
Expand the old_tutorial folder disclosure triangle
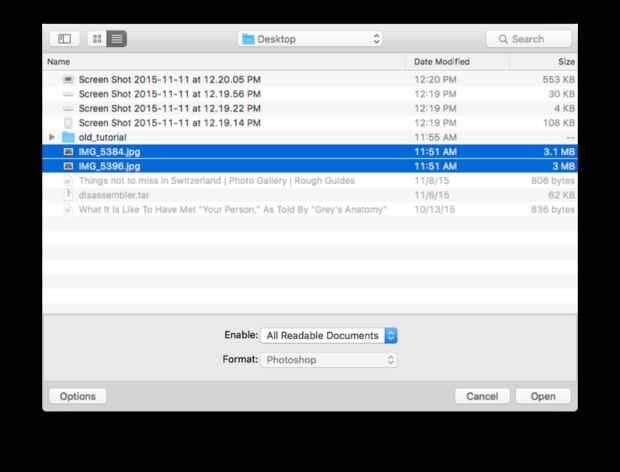point(52,137)
